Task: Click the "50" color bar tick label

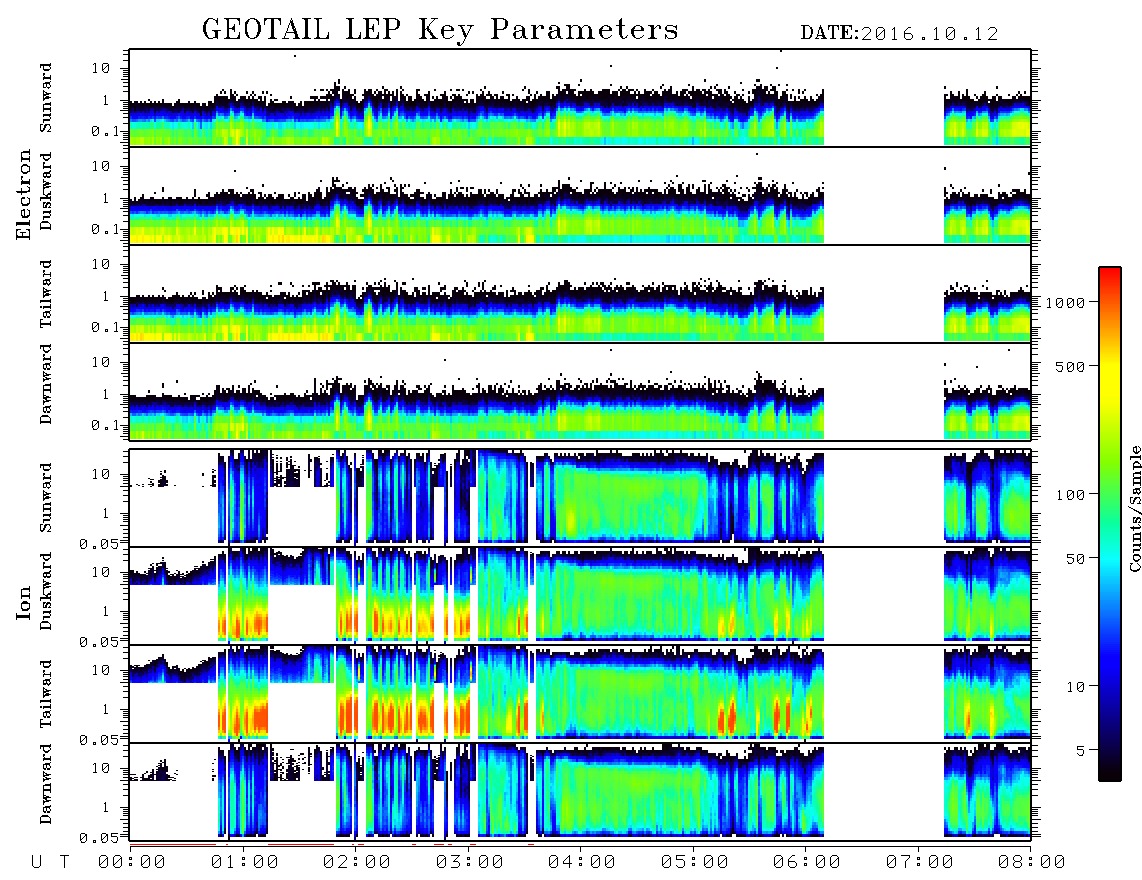Action: 1075,559
